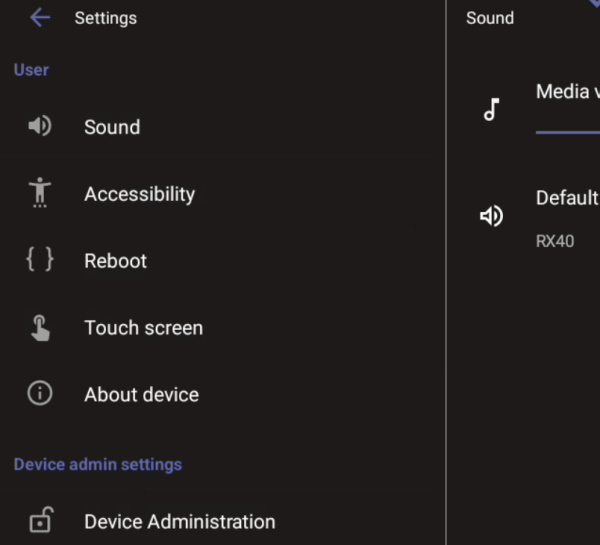This screenshot has height=545, width=600.
Task: Click the About device info icon
Action: (40, 394)
